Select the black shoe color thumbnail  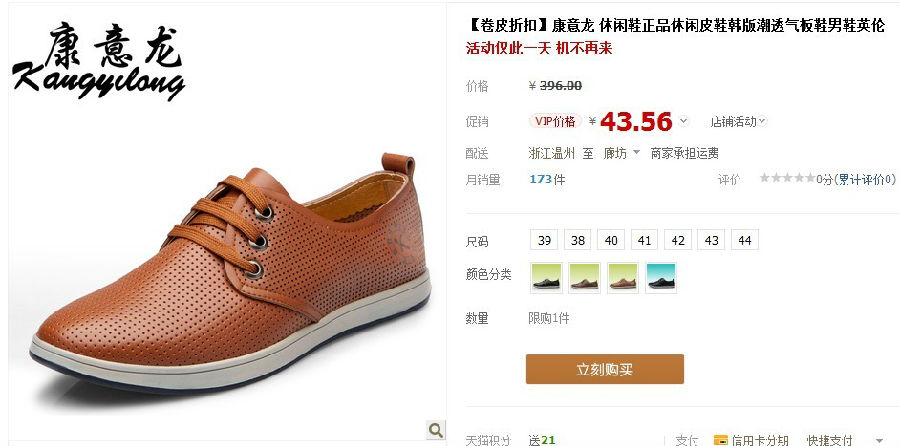click(x=546, y=278)
